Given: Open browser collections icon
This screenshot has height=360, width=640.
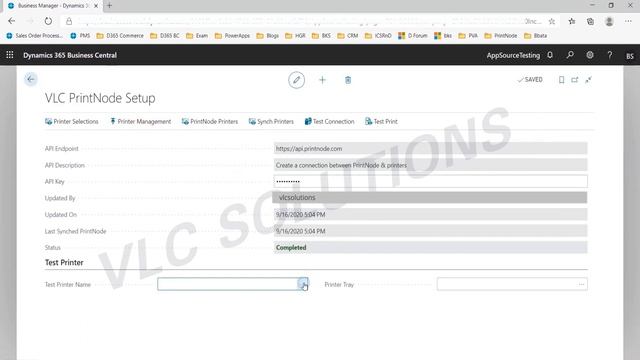Looking at the screenshot, I should coord(590,21).
